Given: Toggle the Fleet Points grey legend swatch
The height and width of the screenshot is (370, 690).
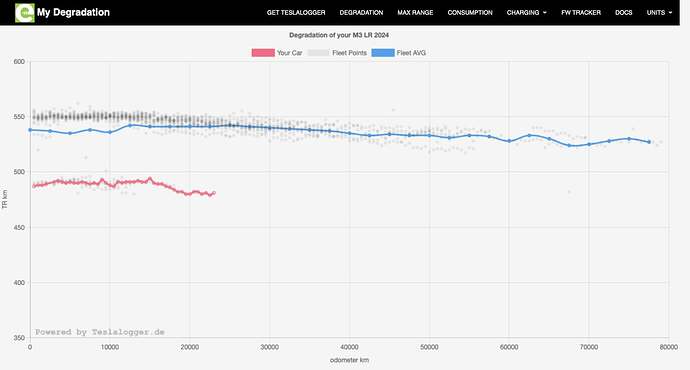Looking at the screenshot, I should point(319,53).
